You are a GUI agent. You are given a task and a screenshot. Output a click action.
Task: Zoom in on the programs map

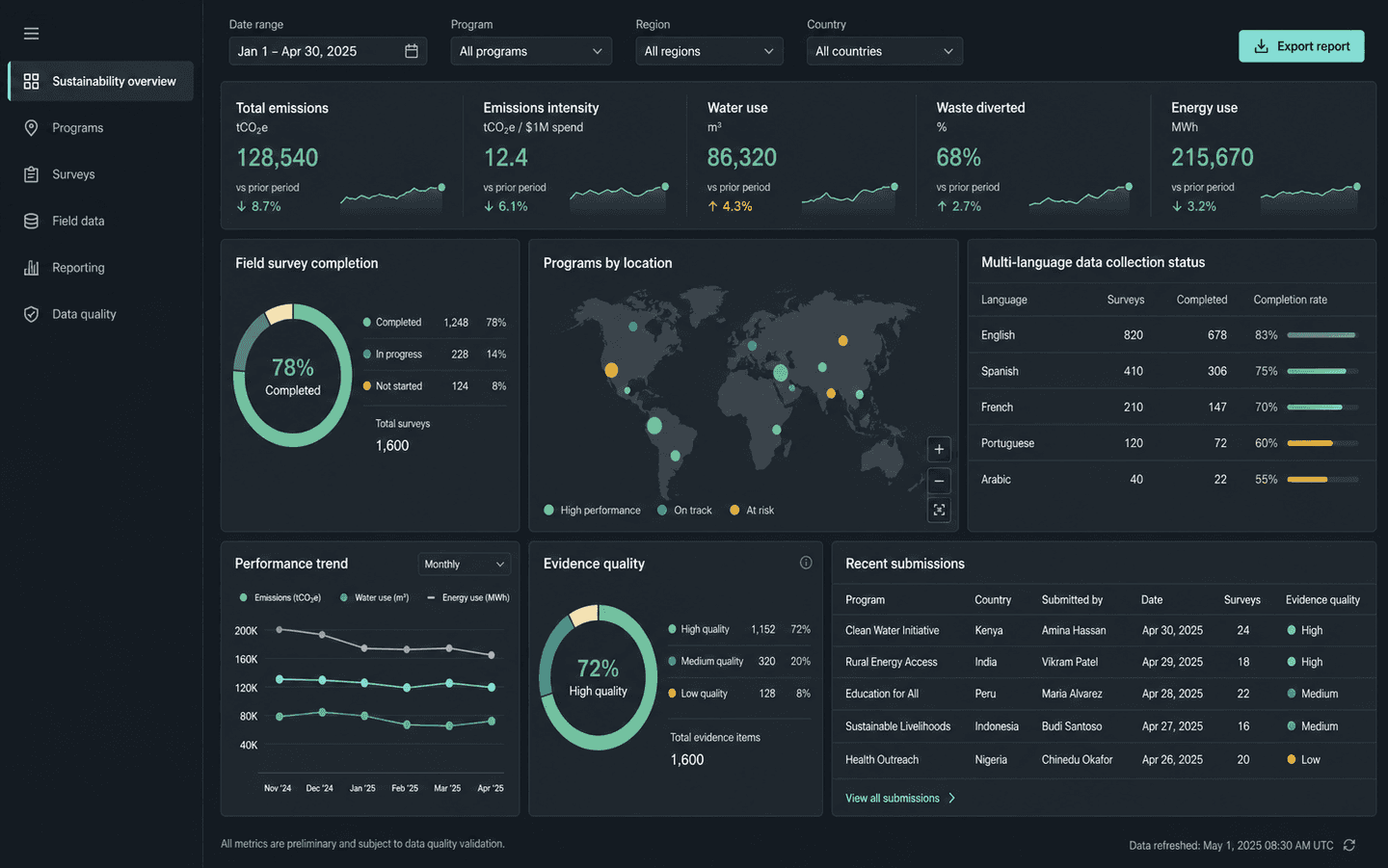[x=939, y=449]
